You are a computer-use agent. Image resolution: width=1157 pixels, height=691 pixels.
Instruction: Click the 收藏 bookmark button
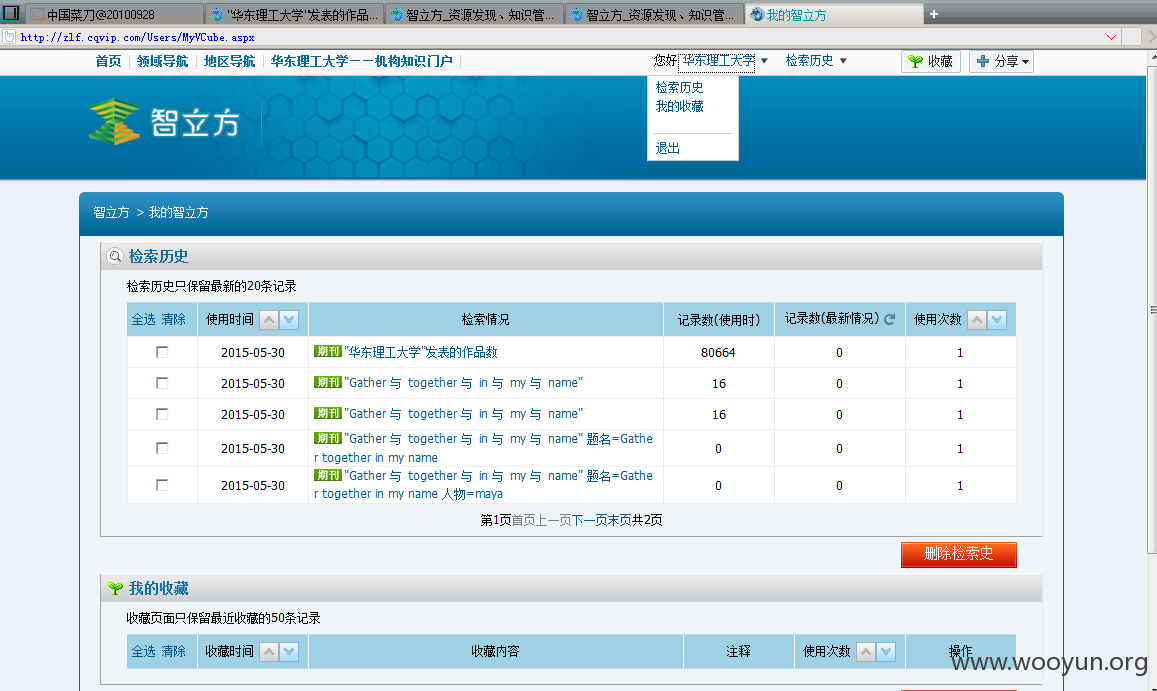930,61
